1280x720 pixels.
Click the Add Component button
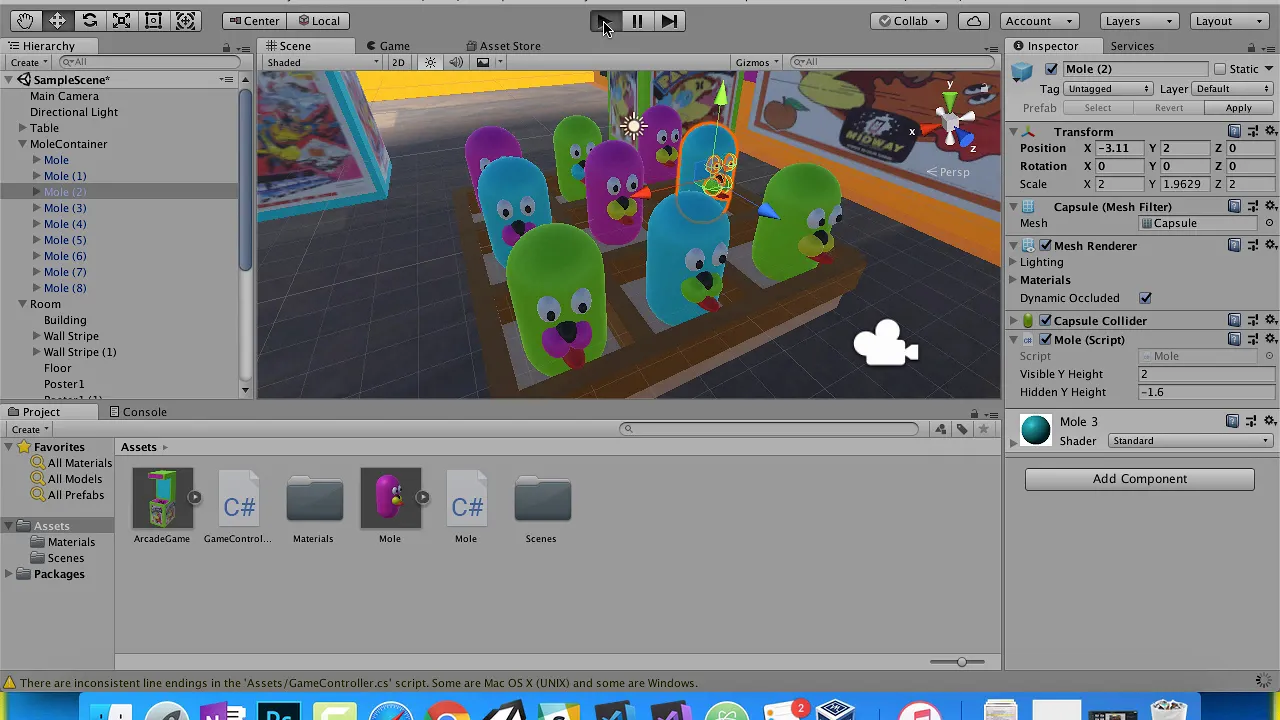pos(1140,479)
